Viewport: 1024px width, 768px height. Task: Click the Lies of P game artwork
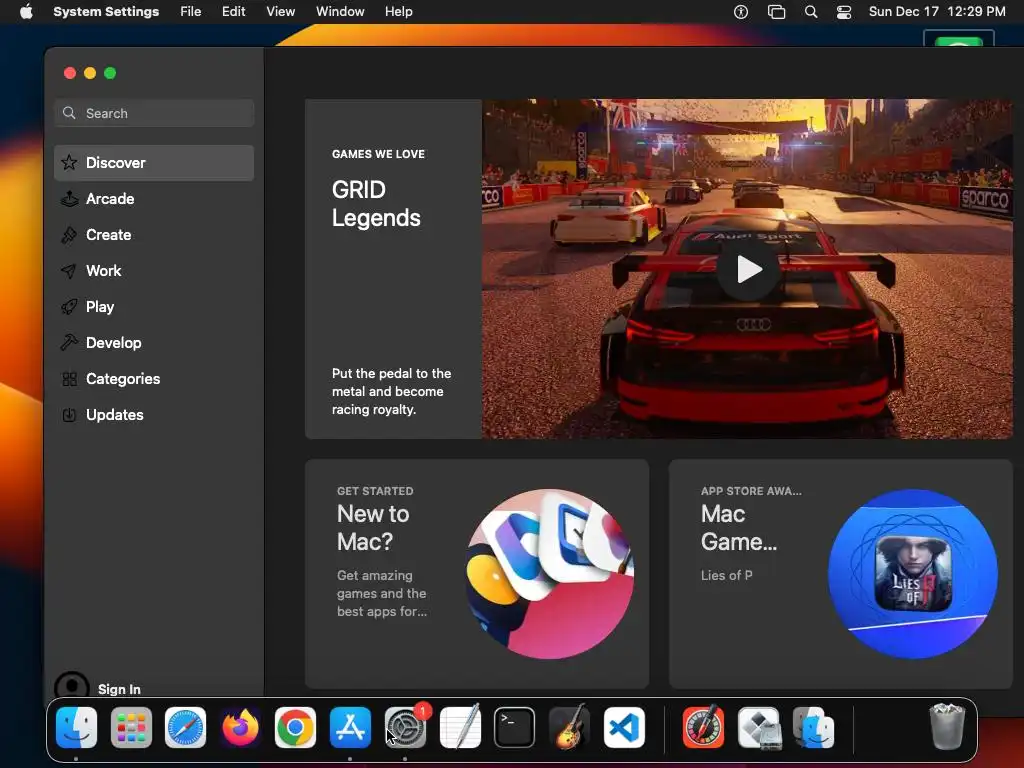coord(913,573)
